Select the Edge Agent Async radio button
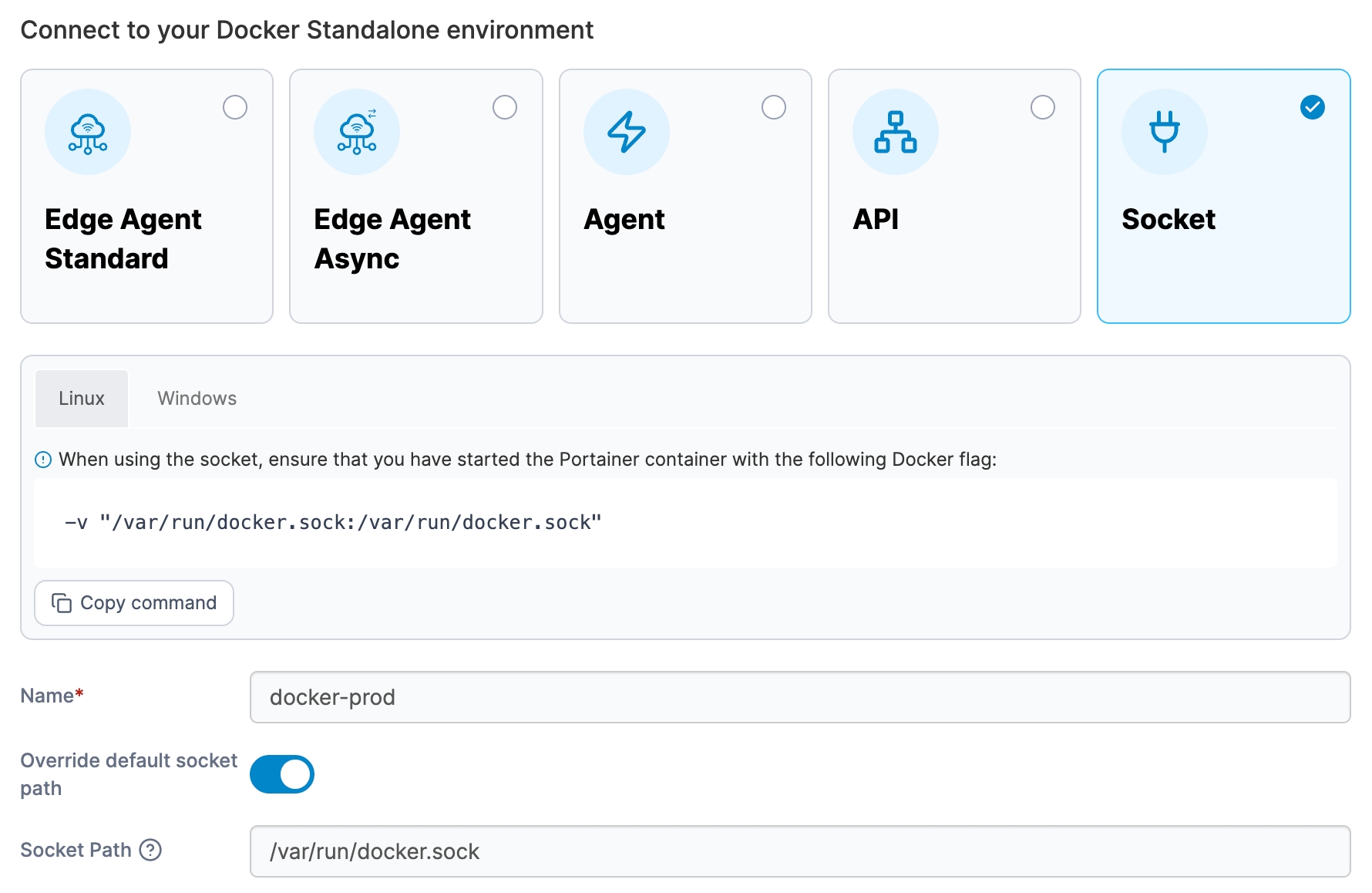 pyautogui.click(x=505, y=107)
